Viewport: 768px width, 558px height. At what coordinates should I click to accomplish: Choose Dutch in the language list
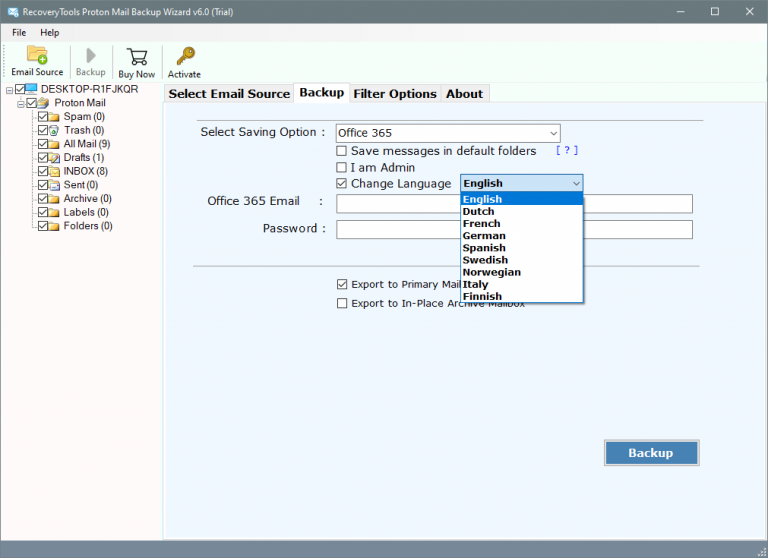pyautogui.click(x=522, y=211)
